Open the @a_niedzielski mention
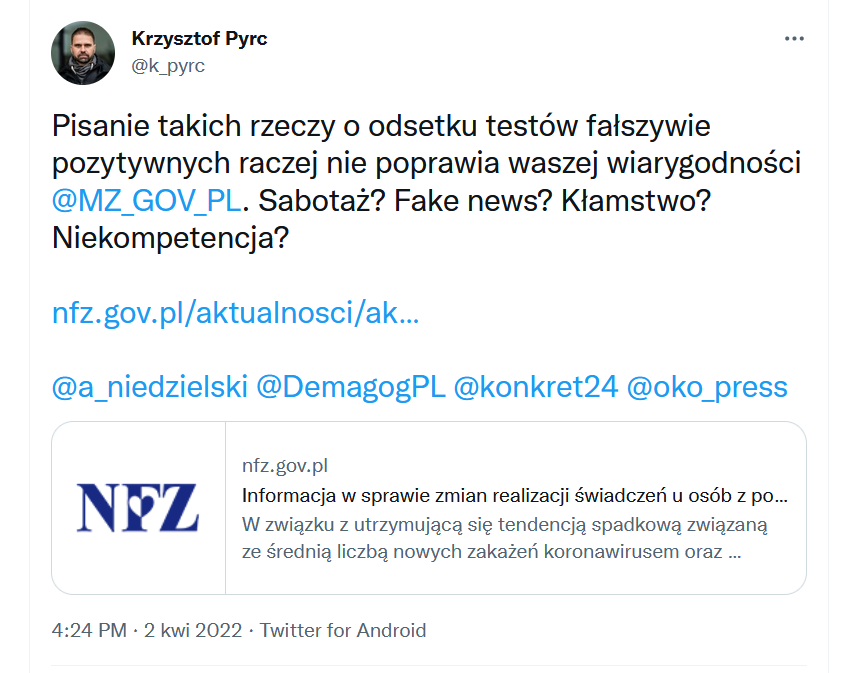Image resolution: width=857 pixels, height=673 pixels. pyautogui.click(x=150, y=387)
